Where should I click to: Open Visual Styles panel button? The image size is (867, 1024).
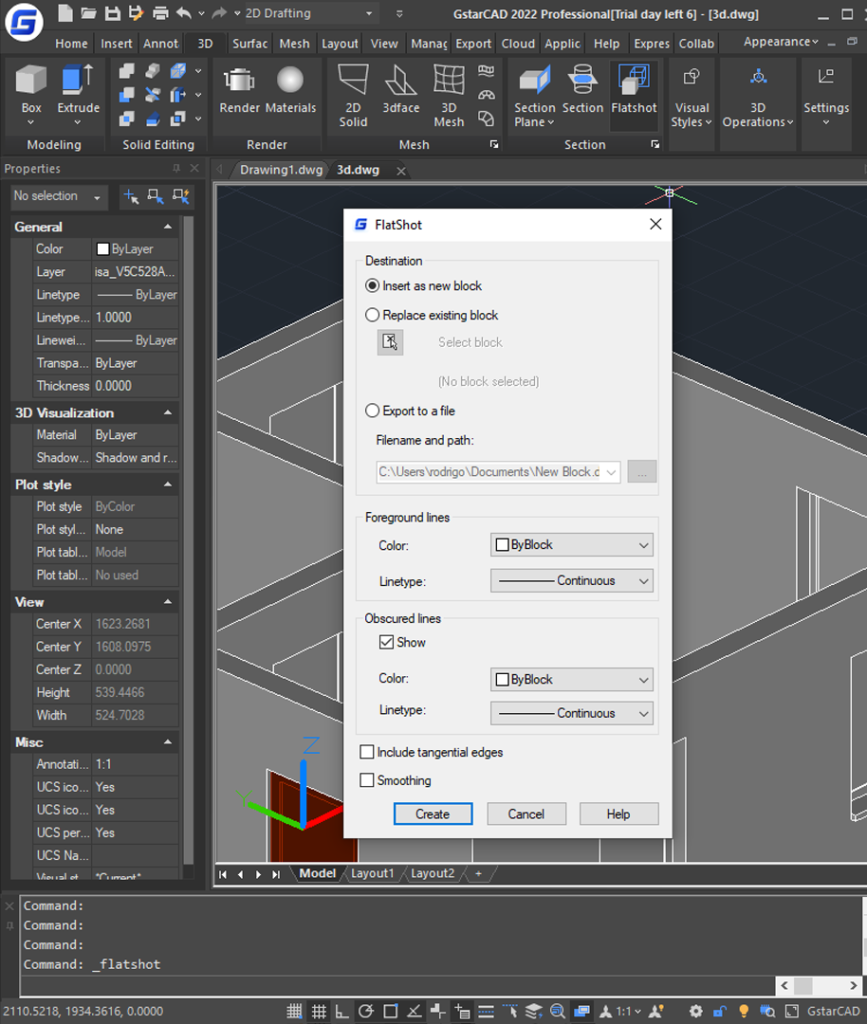tap(691, 96)
